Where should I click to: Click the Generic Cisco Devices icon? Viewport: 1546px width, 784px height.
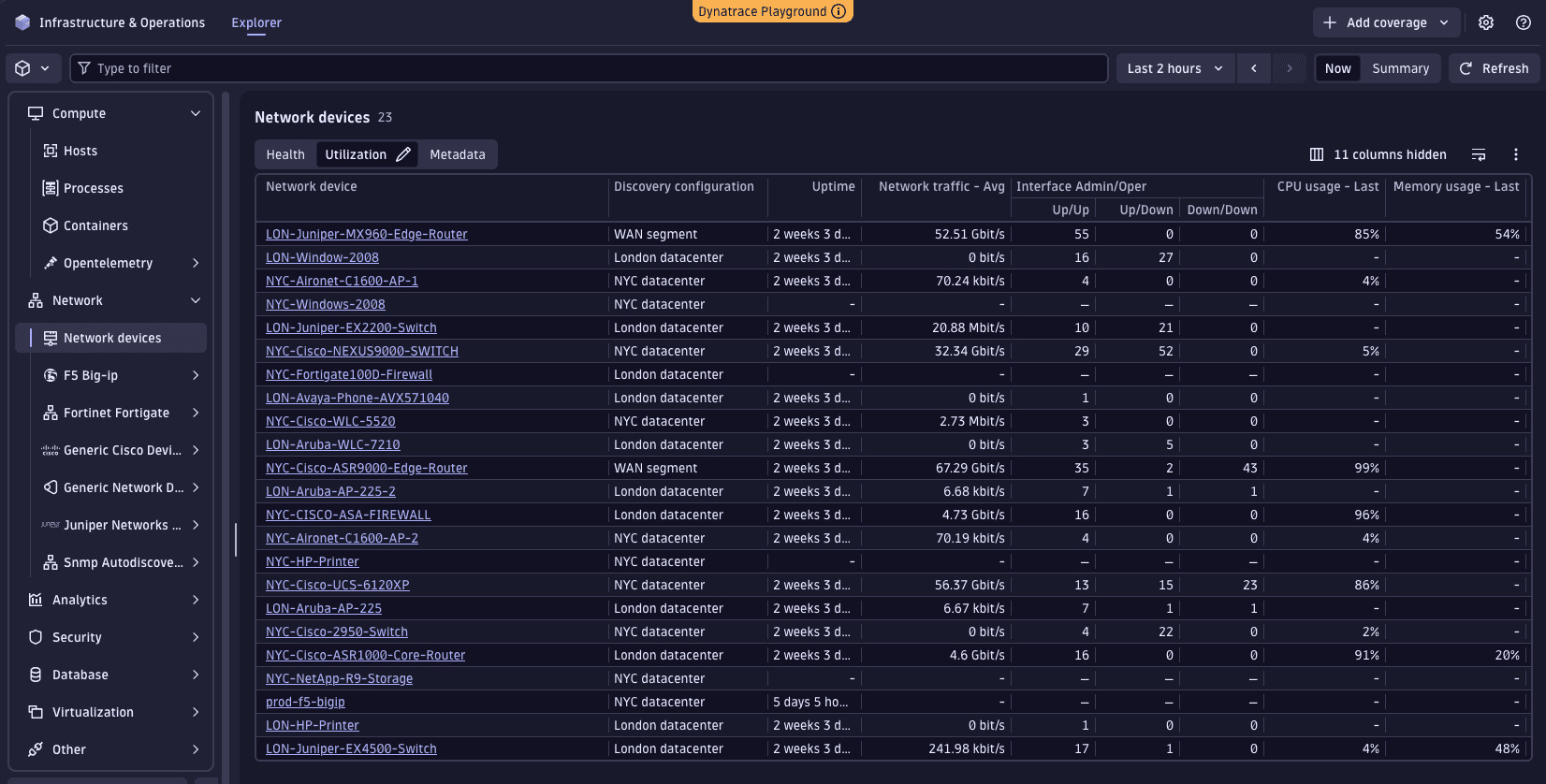point(51,450)
